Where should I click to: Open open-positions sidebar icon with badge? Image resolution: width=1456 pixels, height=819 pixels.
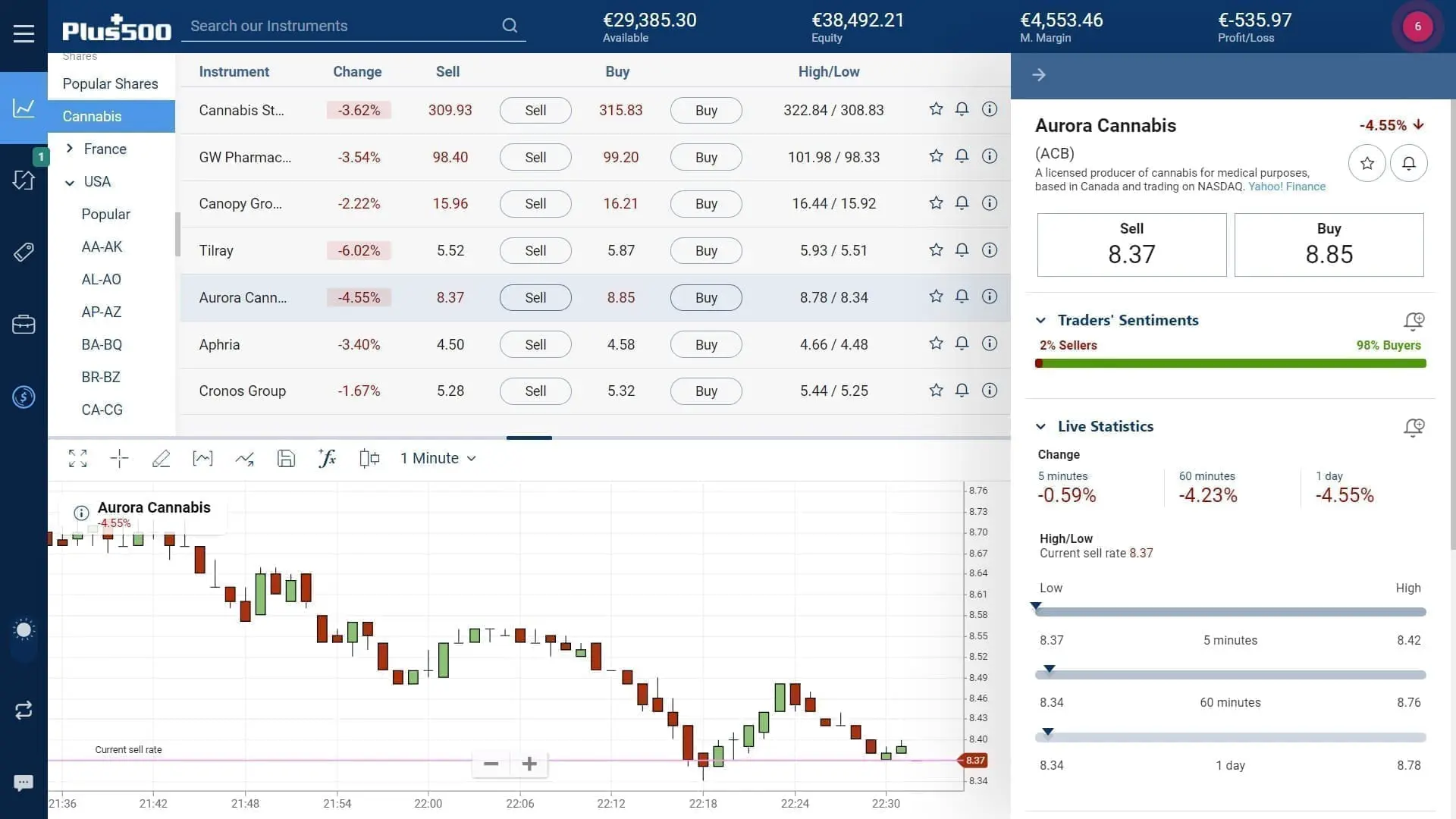[x=24, y=179]
